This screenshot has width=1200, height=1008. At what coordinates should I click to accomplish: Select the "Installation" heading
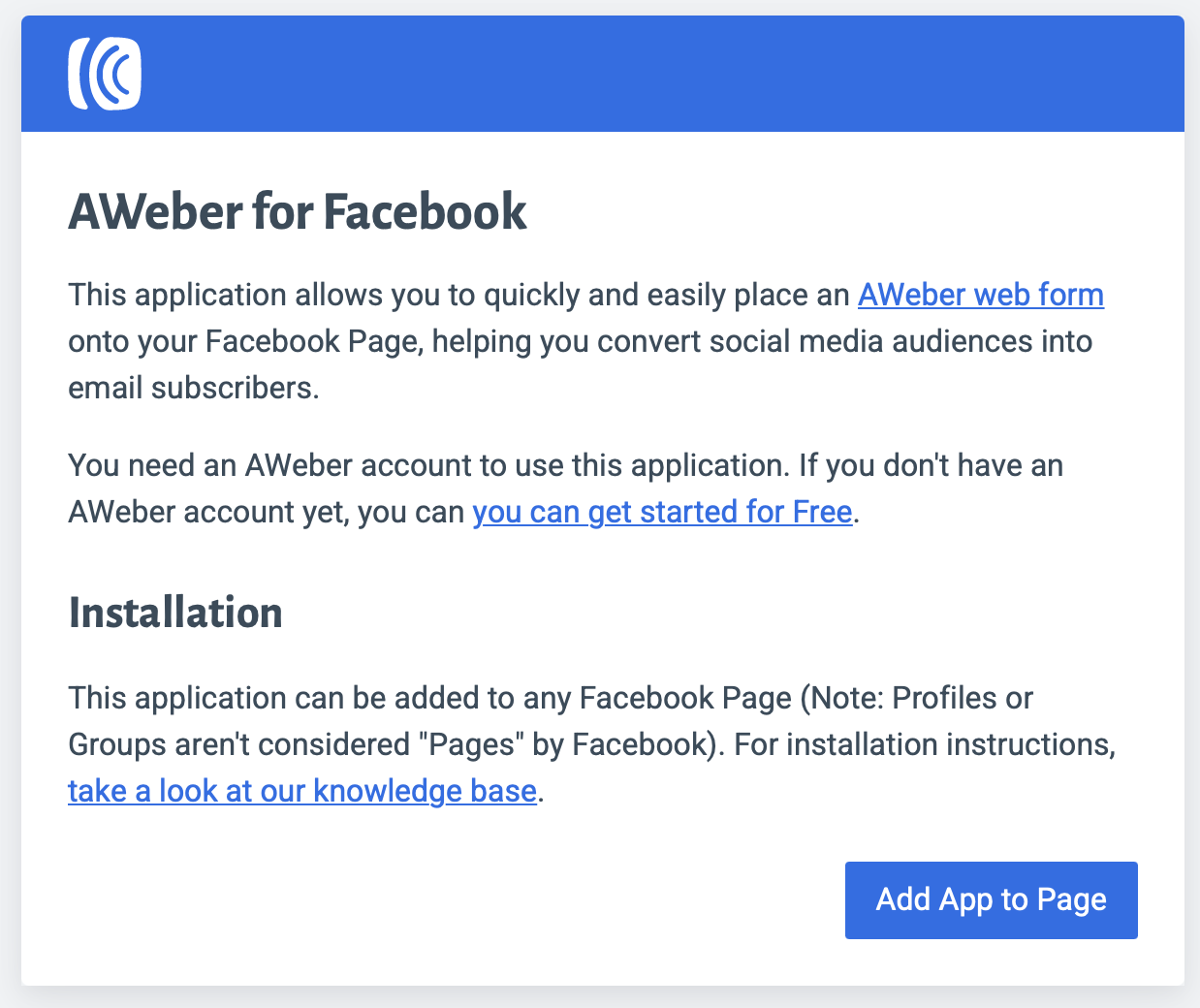[x=175, y=613]
